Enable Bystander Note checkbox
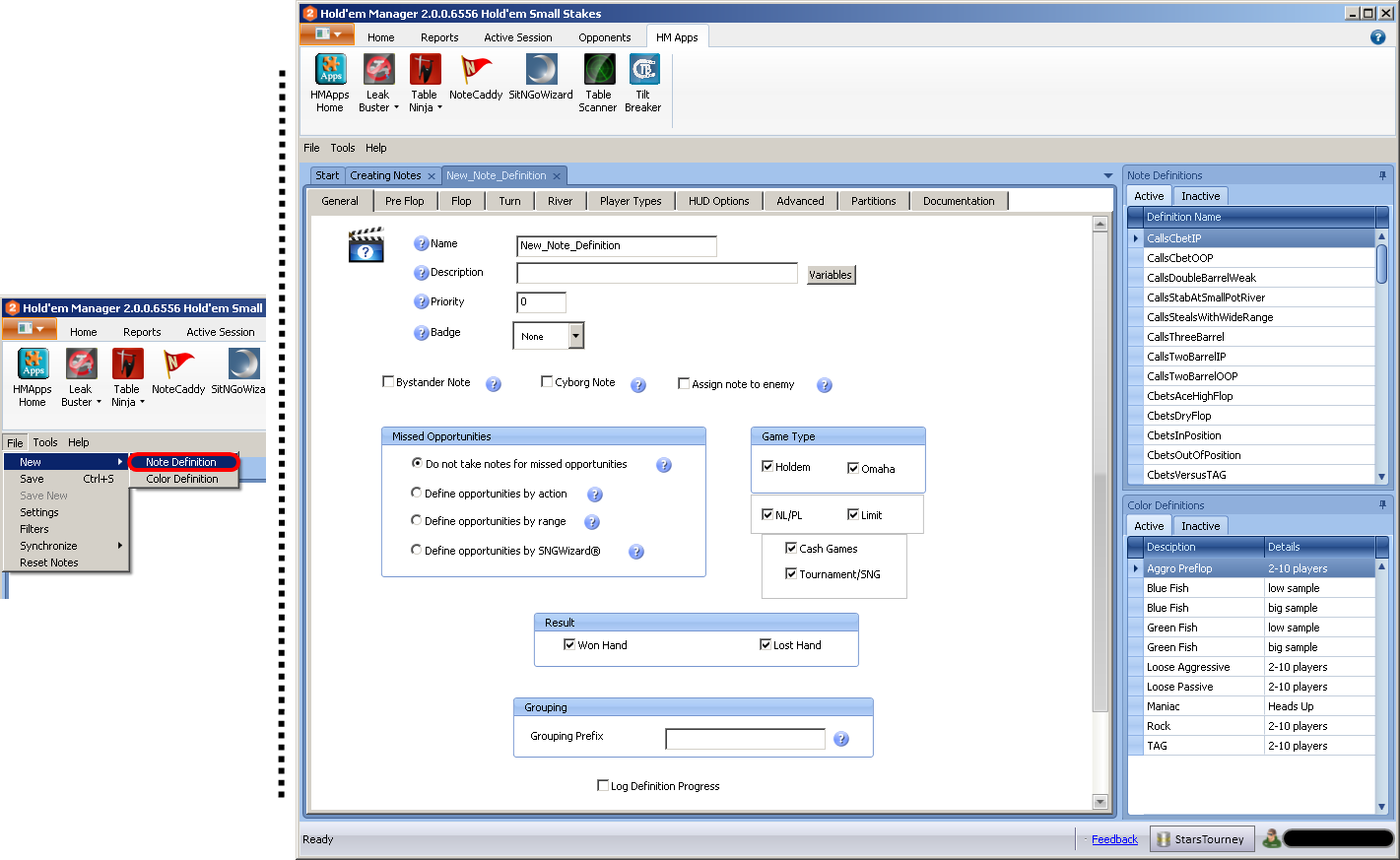The image size is (1400, 860). pos(388,381)
